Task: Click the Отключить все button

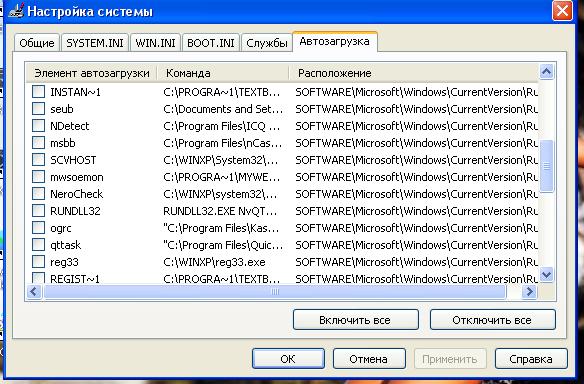Action: pyautogui.click(x=492, y=320)
